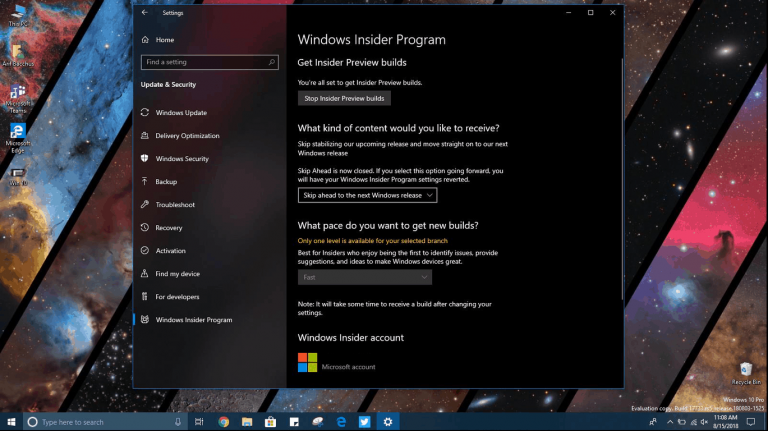Open Microsoft Store from the taskbar
Image resolution: width=768 pixels, height=431 pixels.
coord(270,422)
